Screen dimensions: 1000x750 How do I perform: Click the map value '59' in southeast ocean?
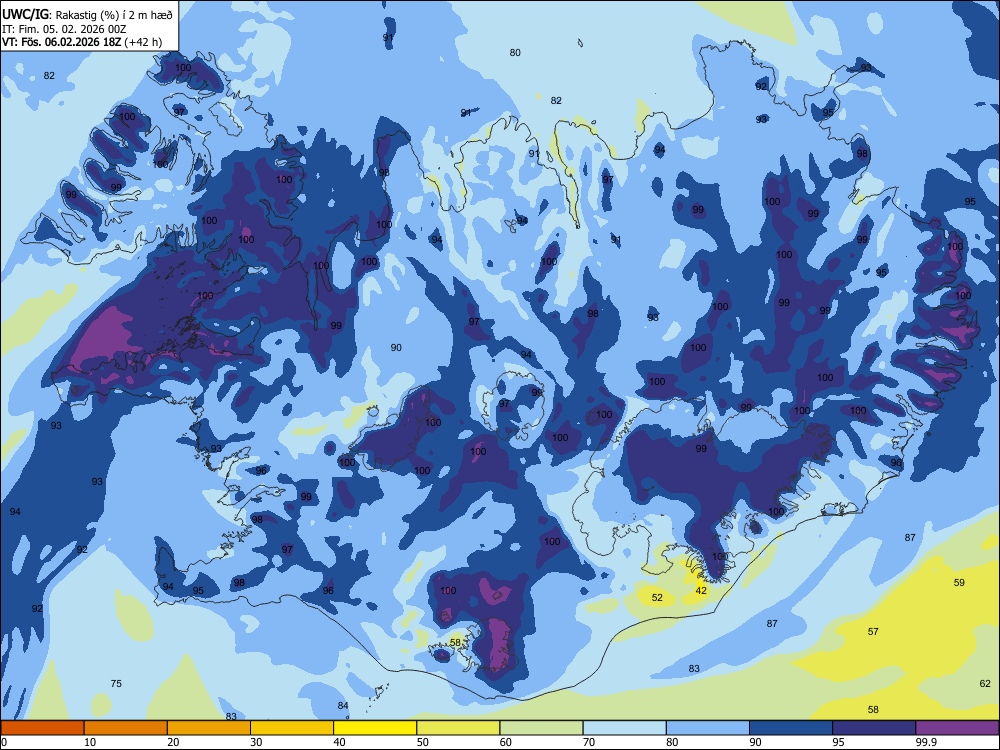tap(959, 582)
